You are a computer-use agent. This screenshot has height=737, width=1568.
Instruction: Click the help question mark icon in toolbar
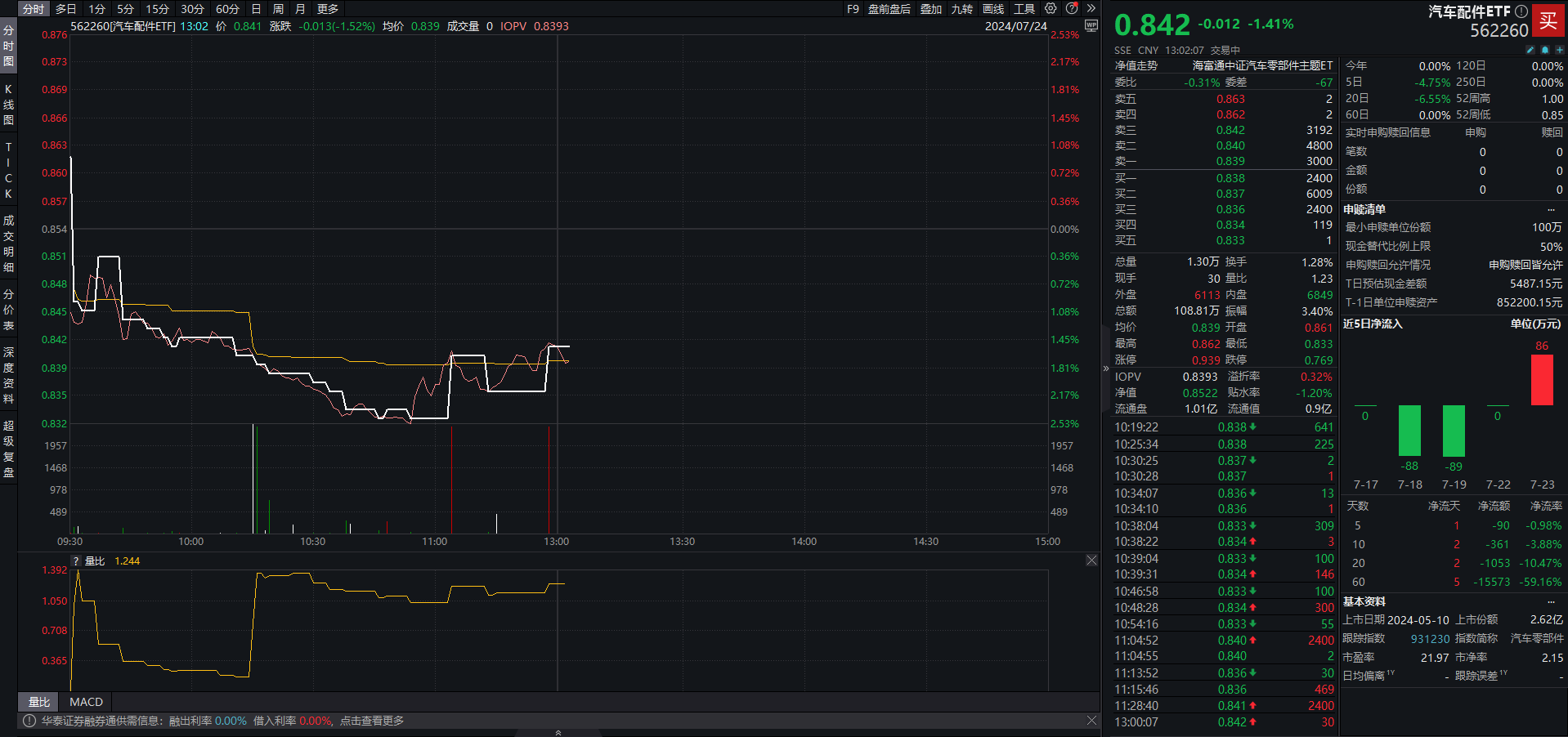click(1072, 8)
